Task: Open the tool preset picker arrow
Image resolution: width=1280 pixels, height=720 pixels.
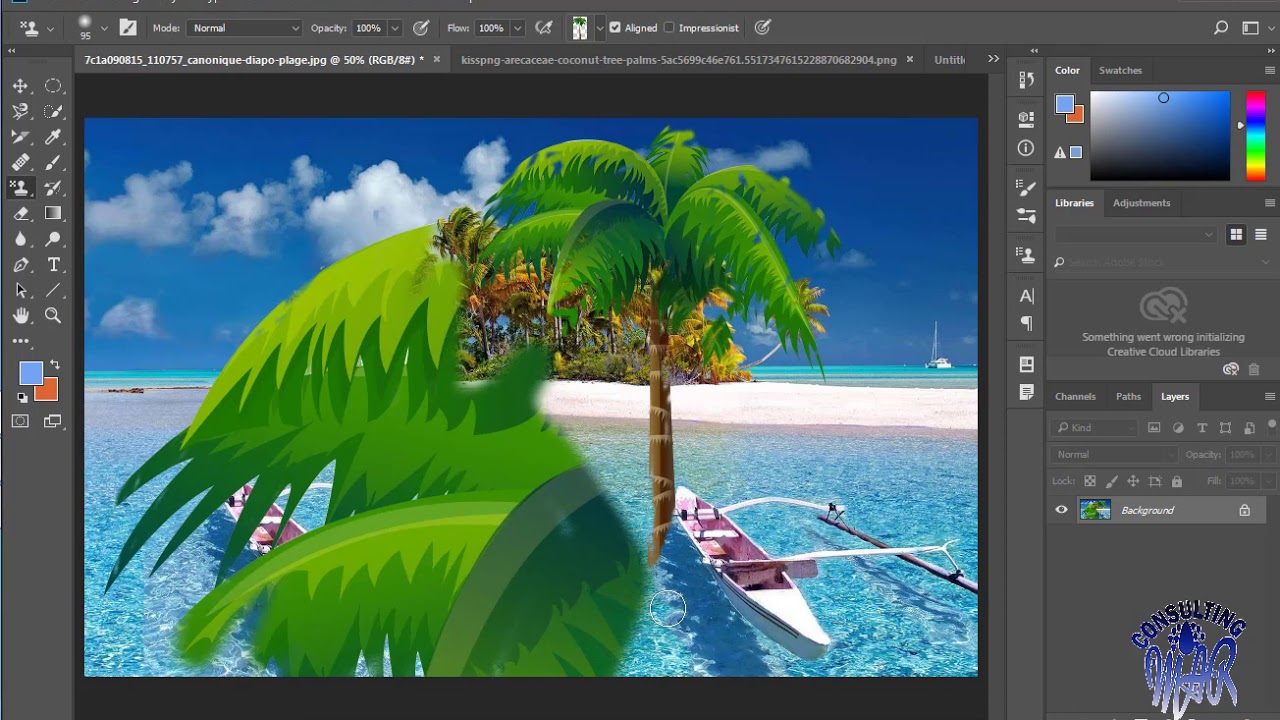Action: coord(50,28)
